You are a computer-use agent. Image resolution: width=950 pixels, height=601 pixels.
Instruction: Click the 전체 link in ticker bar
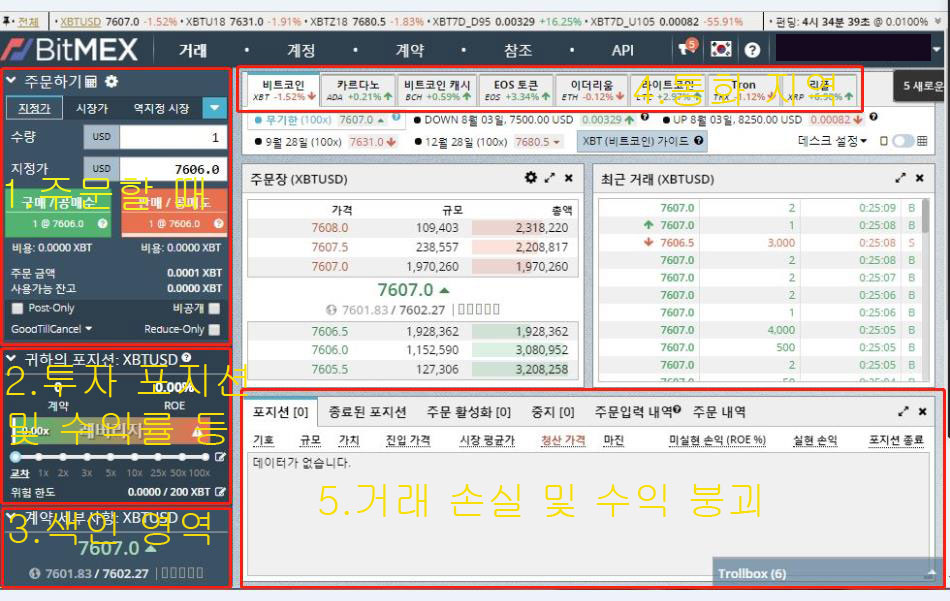[28, 22]
